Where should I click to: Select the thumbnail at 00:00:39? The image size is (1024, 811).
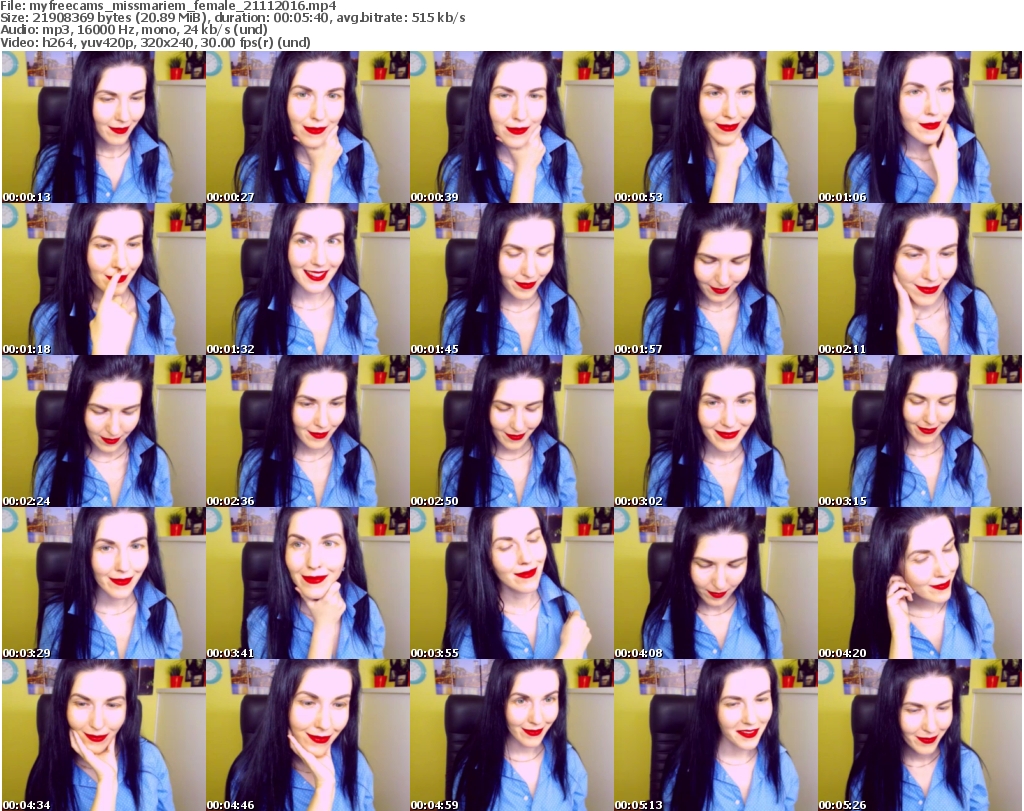[x=511, y=127]
